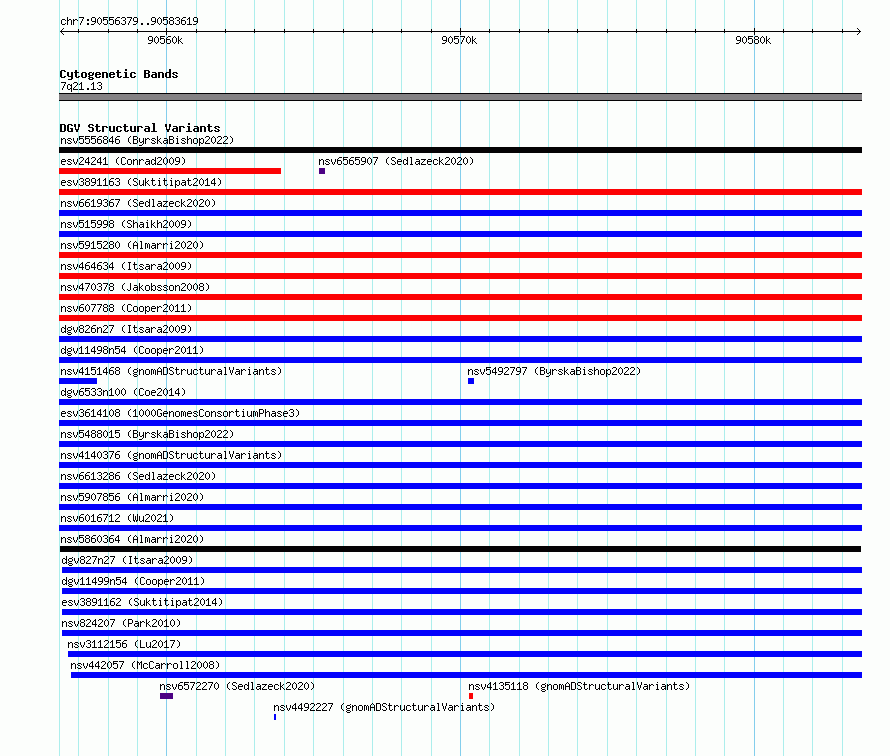Click nsv442057 (McCarroll2008) label
The width and height of the screenshot is (890, 756).
point(145,665)
